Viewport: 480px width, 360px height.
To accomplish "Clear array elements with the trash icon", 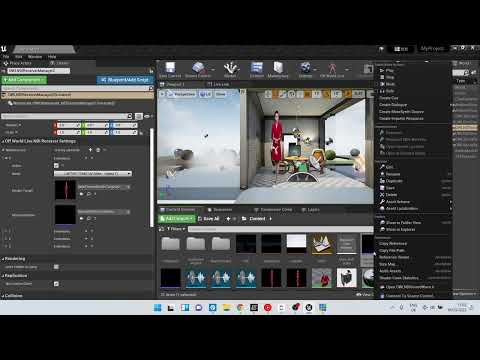I will click(x=98, y=150).
